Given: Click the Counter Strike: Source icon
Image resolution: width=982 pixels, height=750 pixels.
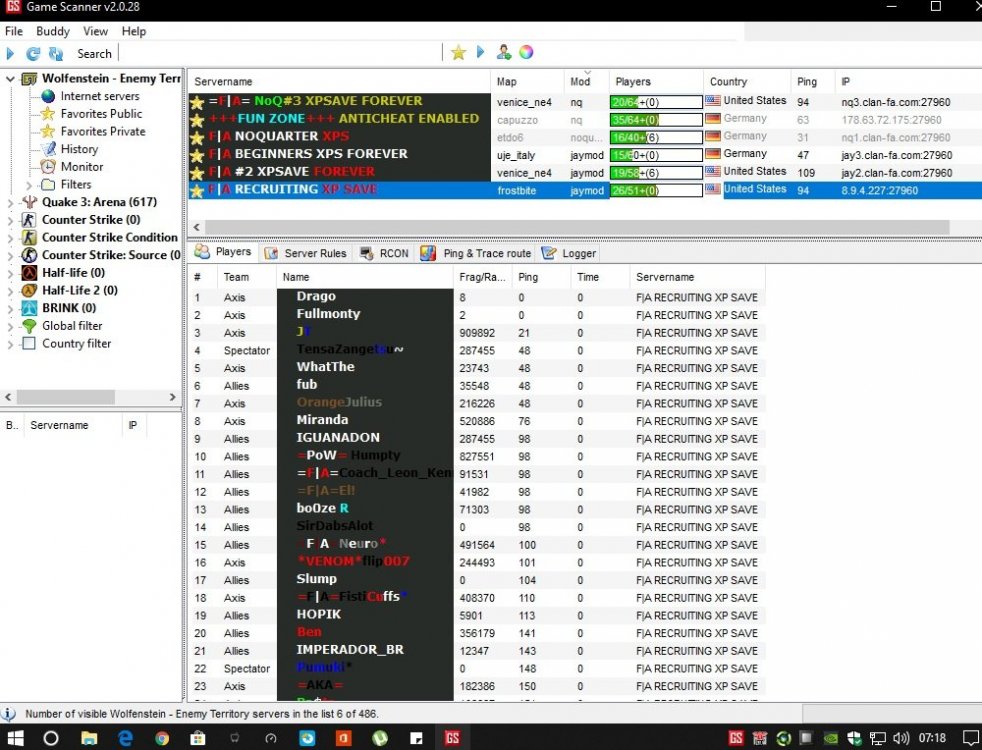Looking at the screenshot, I should click(29, 255).
